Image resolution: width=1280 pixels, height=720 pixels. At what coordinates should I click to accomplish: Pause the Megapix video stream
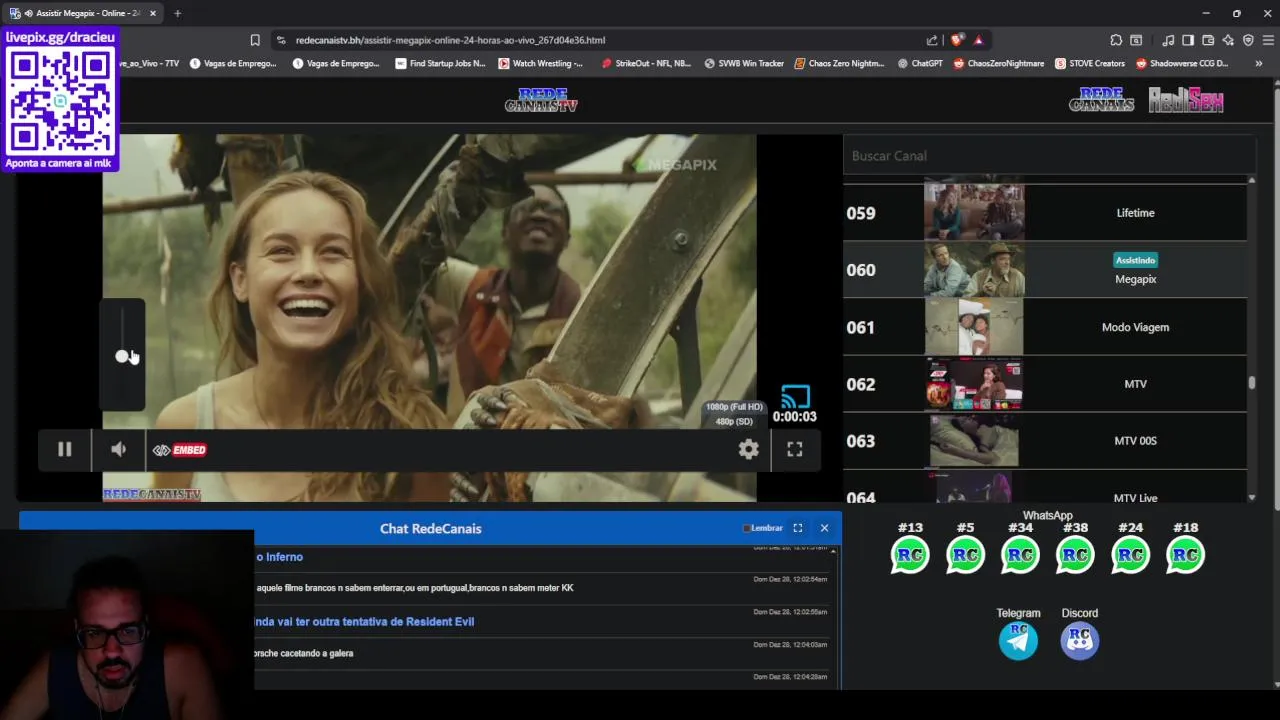pos(64,450)
